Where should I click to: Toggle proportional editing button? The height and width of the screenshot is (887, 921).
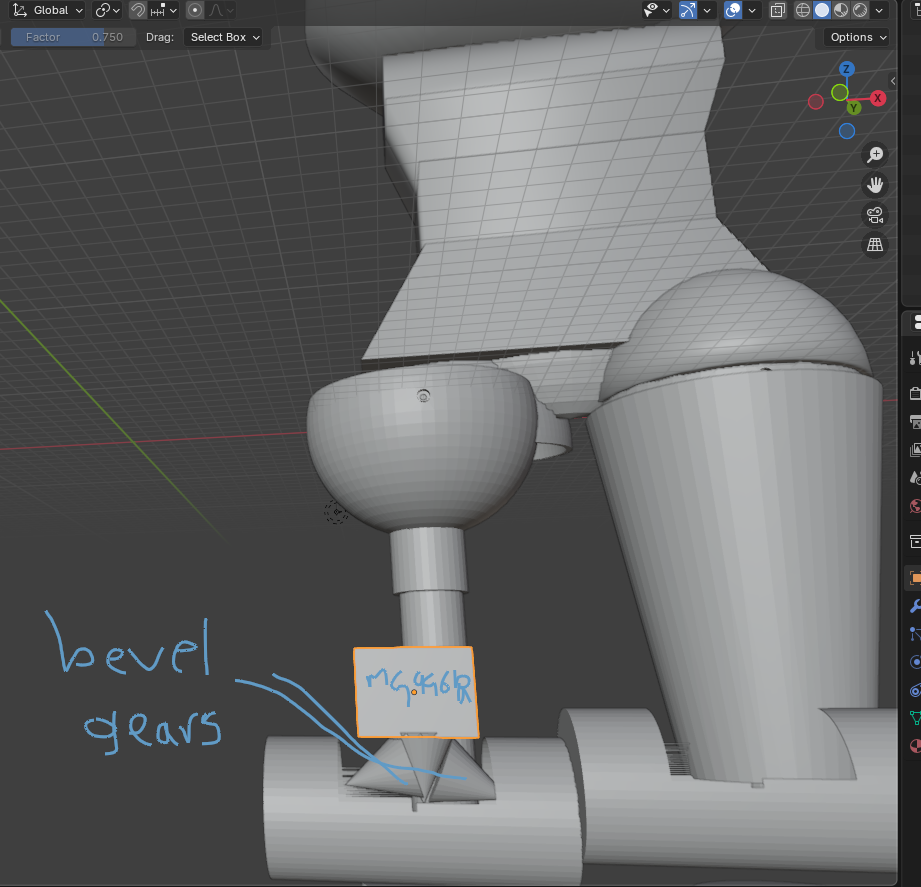194,10
